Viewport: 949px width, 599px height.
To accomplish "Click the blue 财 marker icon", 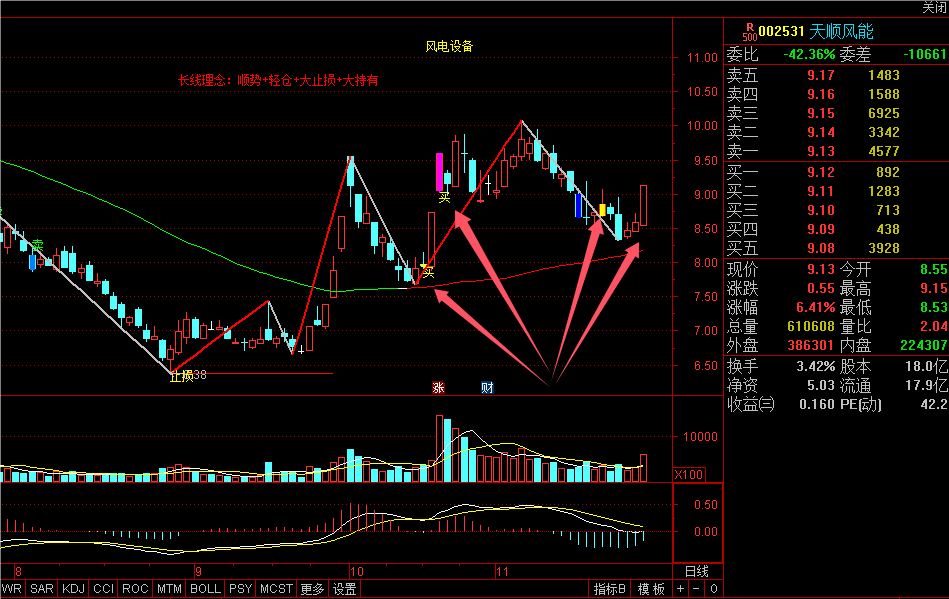I will pyautogui.click(x=487, y=388).
